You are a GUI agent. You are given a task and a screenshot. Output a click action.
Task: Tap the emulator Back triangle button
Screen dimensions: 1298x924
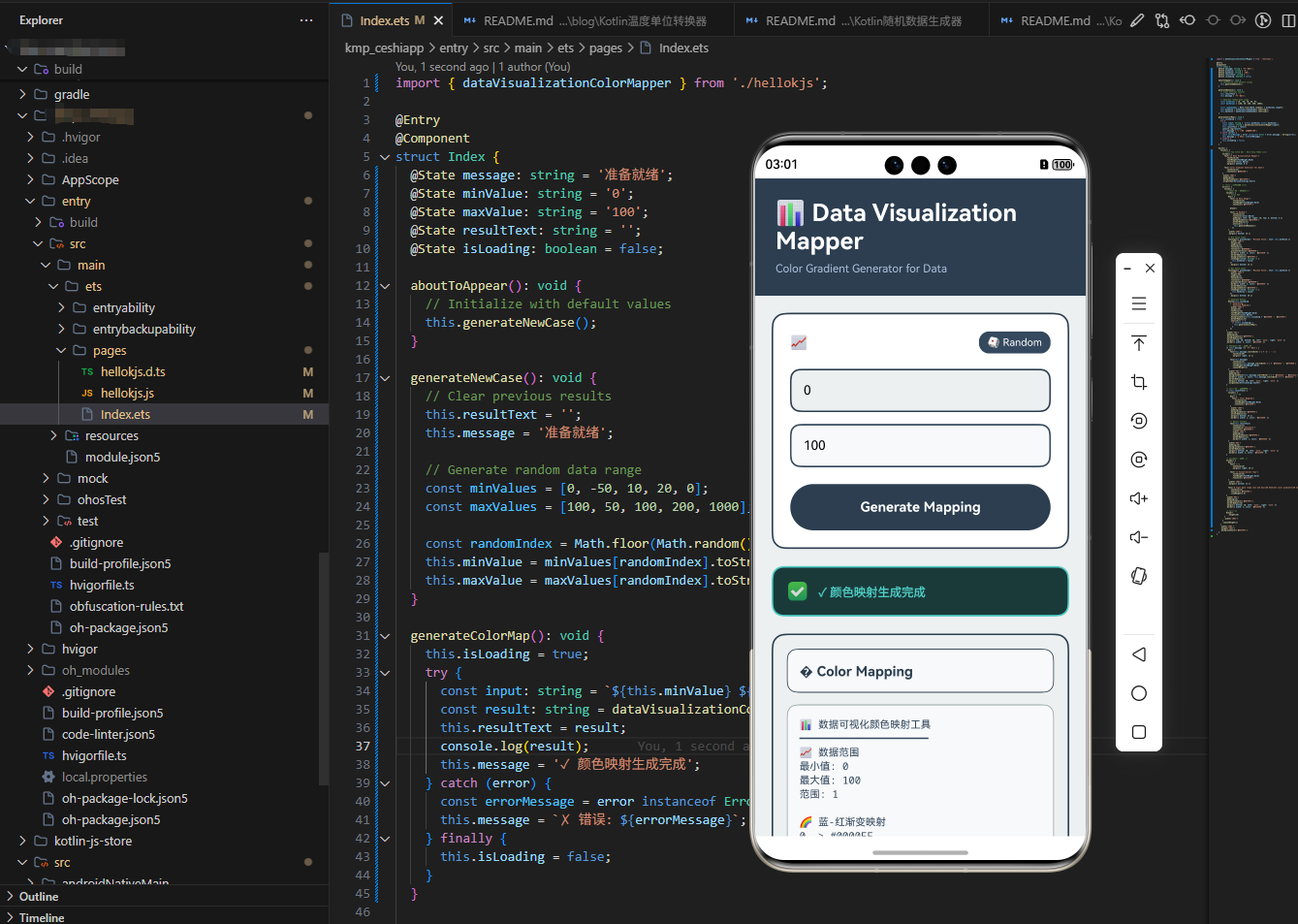coord(1139,654)
